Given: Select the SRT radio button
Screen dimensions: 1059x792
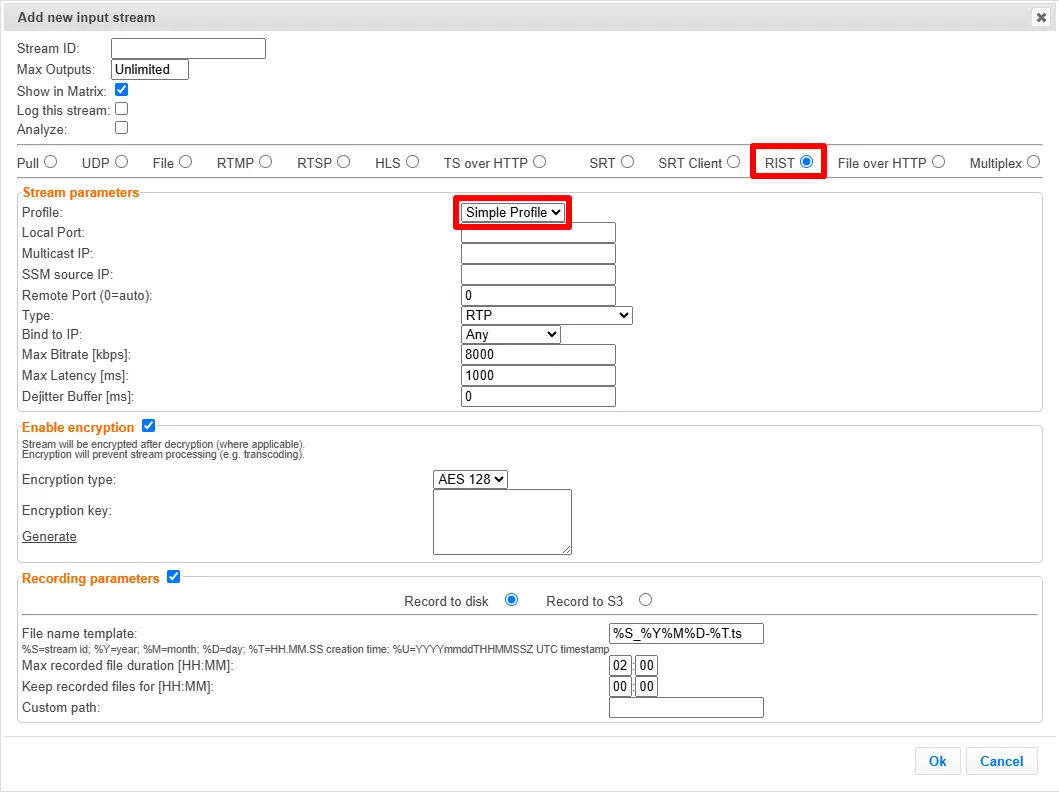Looking at the screenshot, I should point(627,162).
